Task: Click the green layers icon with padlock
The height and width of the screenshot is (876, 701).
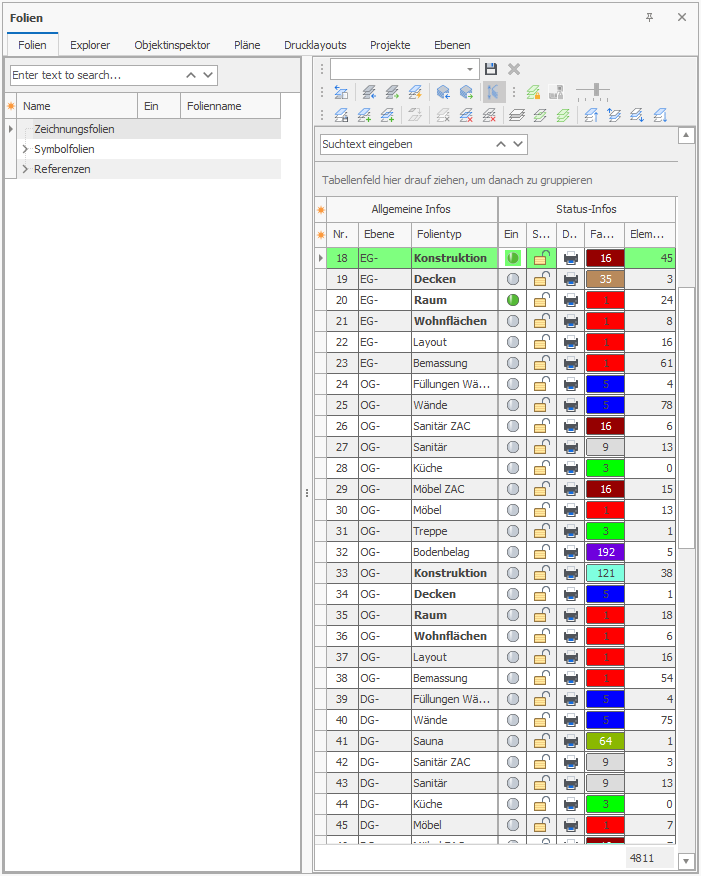Action: point(533,92)
